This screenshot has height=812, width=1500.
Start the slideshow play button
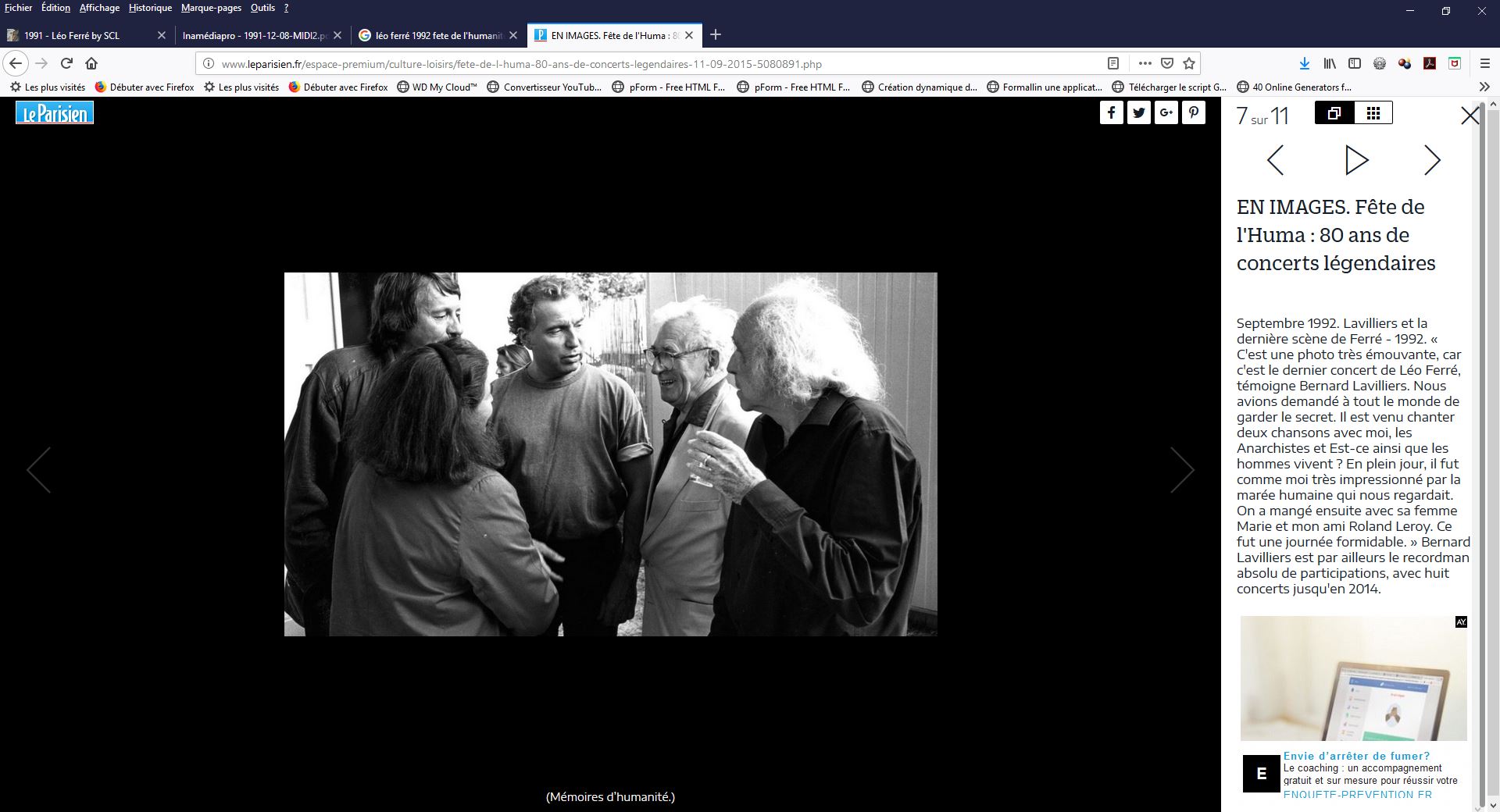click(1356, 160)
